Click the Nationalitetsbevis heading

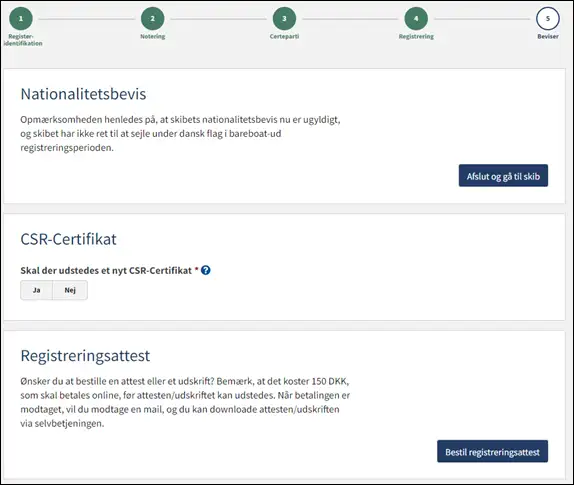tap(83, 94)
